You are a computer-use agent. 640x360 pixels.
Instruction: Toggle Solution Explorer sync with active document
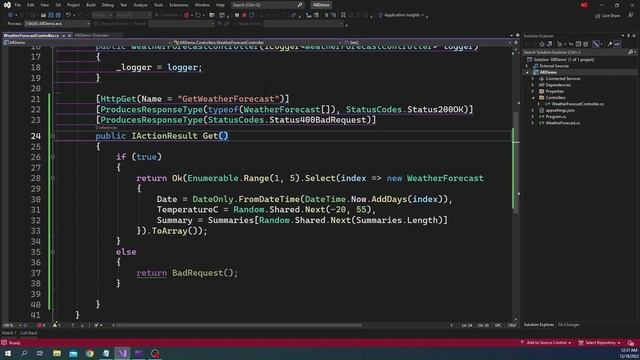[x=571, y=44]
